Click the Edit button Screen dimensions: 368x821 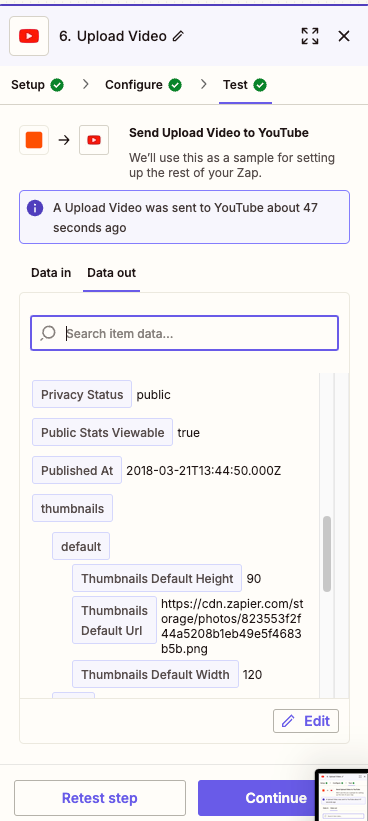306,721
